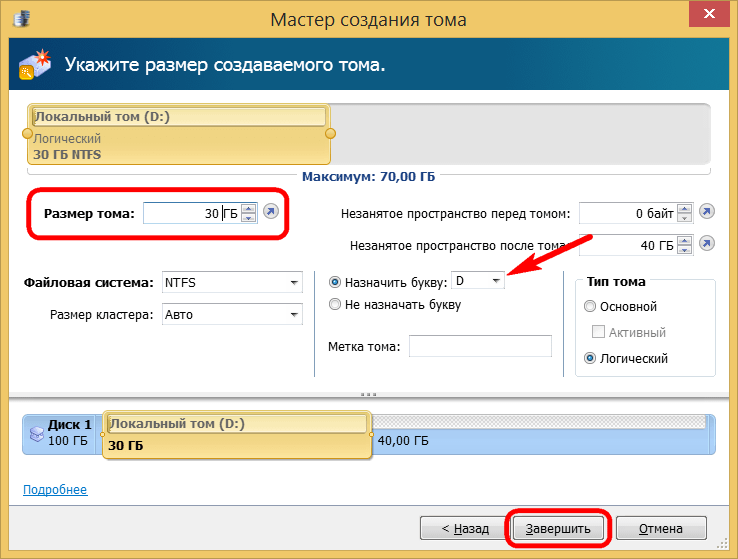Go back with the '< Назад' button
Image resolution: width=738 pixels, height=559 pixels.
point(460,528)
